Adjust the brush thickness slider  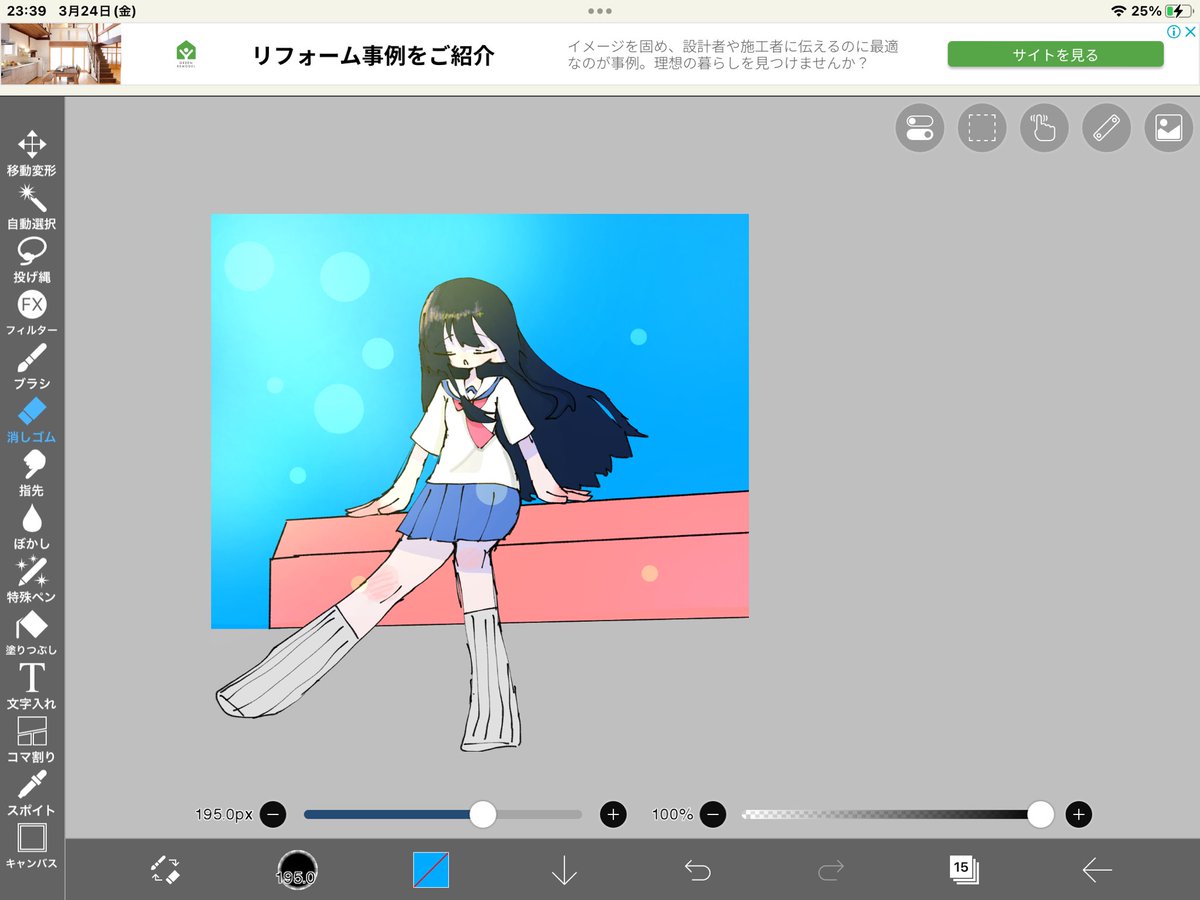click(443, 814)
